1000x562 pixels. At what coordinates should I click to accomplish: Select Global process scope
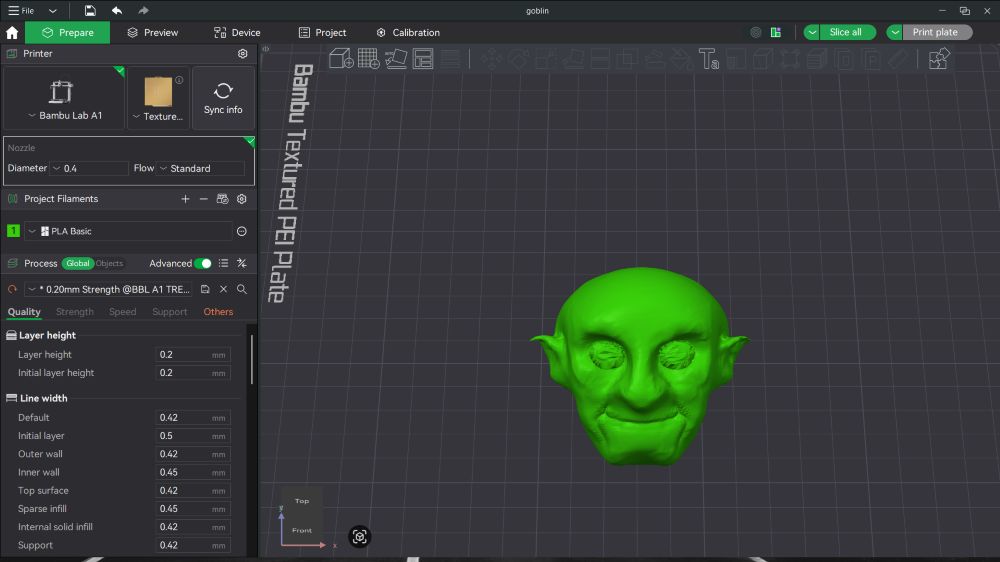pyautogui.click(x=78, y=263)
